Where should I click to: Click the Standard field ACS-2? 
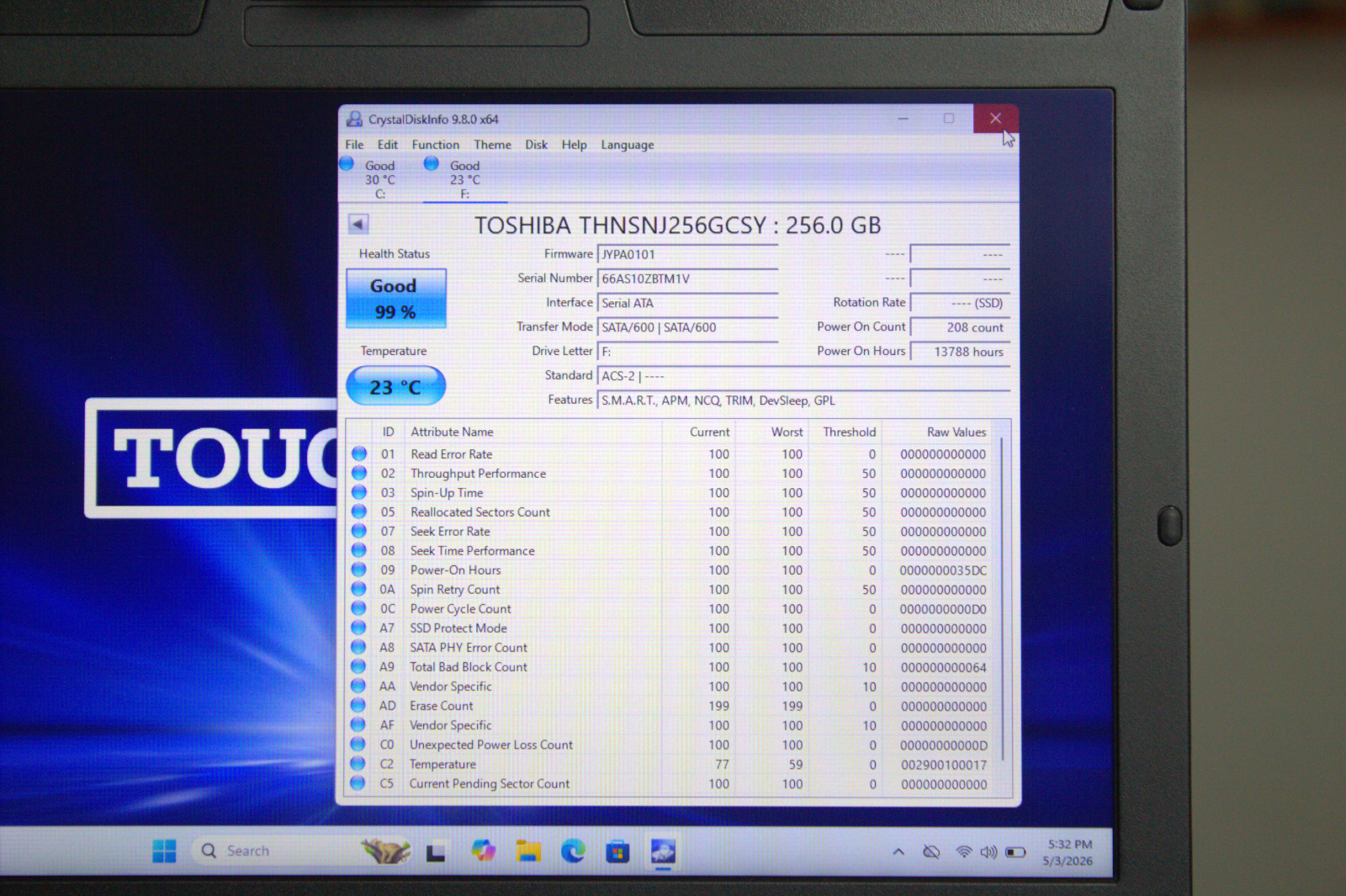point(803,376)
